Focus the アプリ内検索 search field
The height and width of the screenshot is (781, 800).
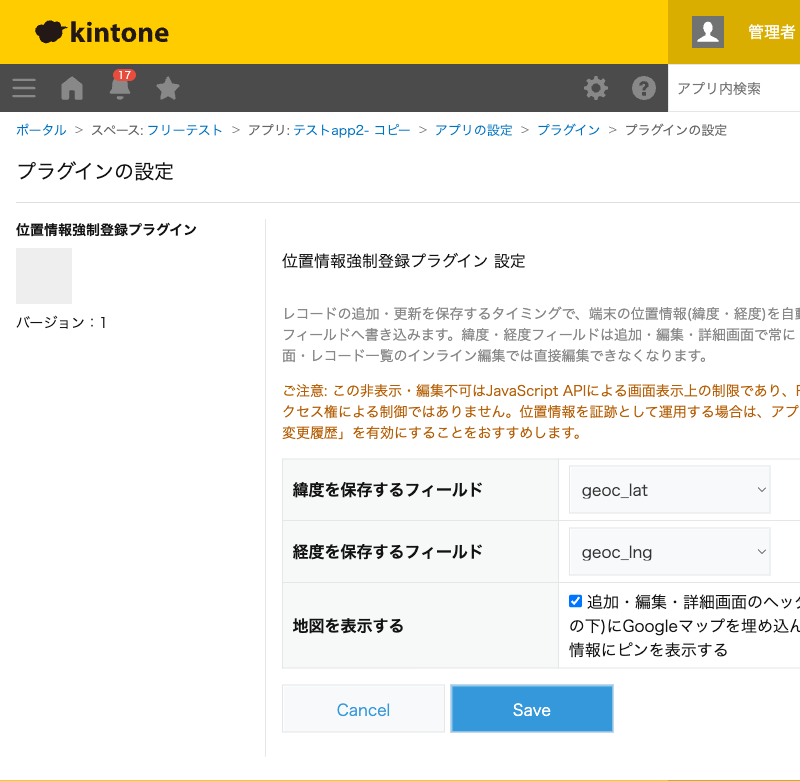point(734,88)
